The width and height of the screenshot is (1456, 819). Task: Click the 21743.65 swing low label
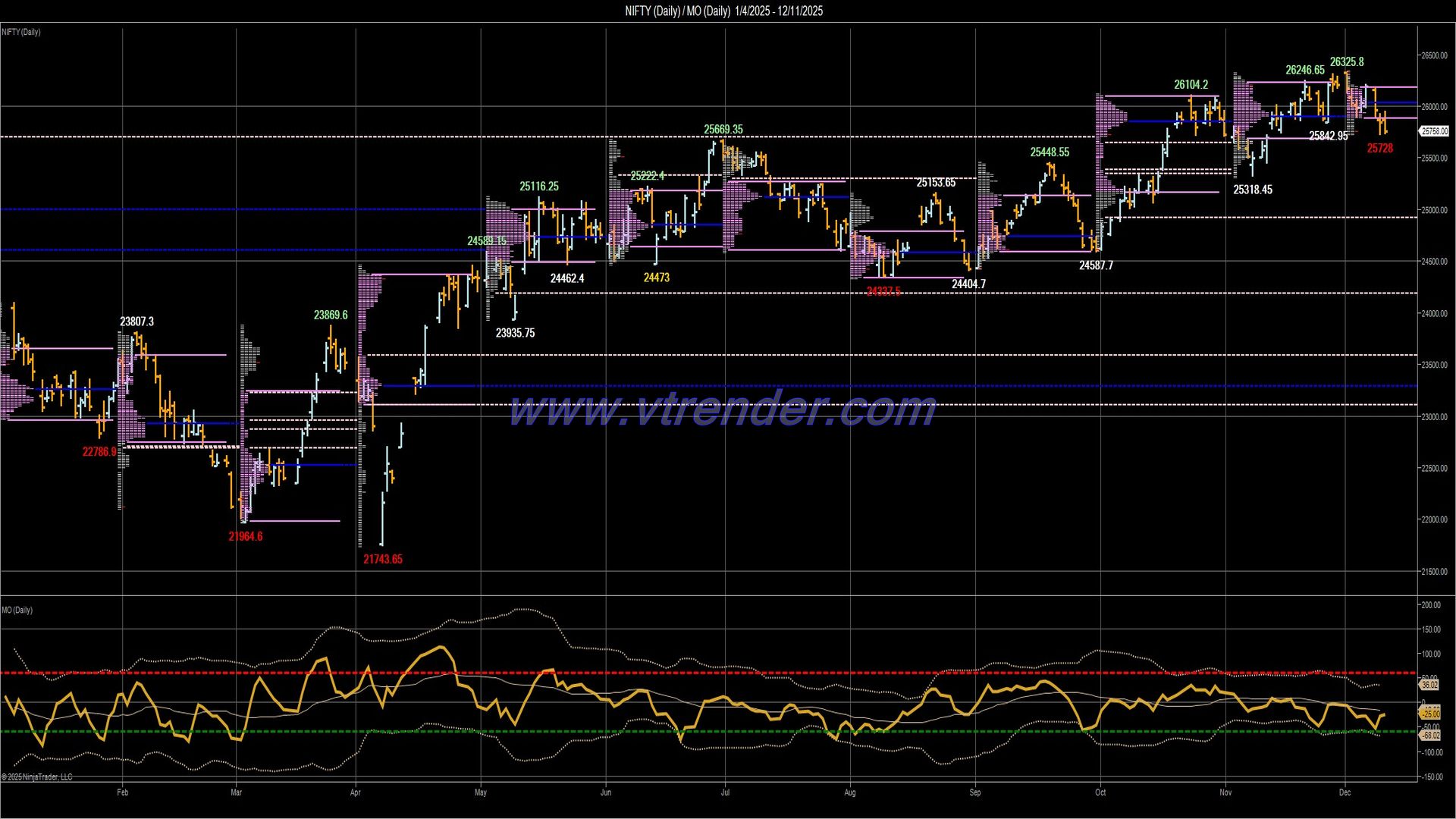(x=384, y=558)
